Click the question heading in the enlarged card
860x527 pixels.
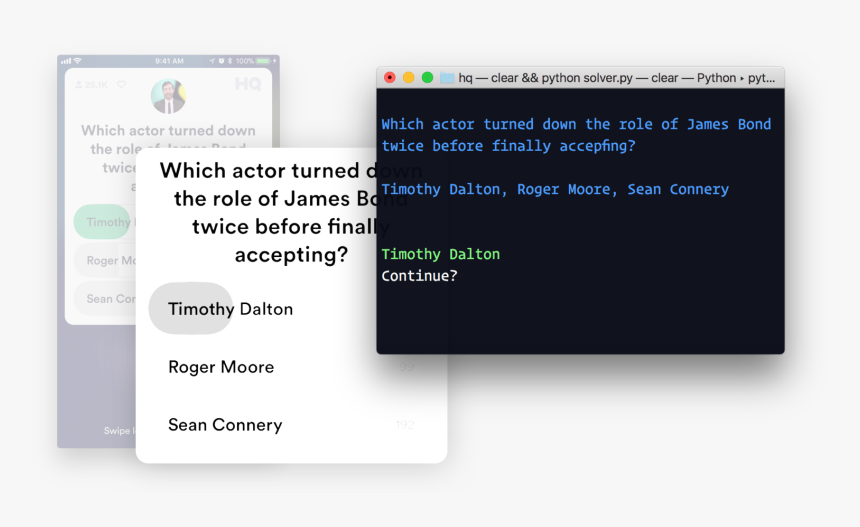[291, 212]
